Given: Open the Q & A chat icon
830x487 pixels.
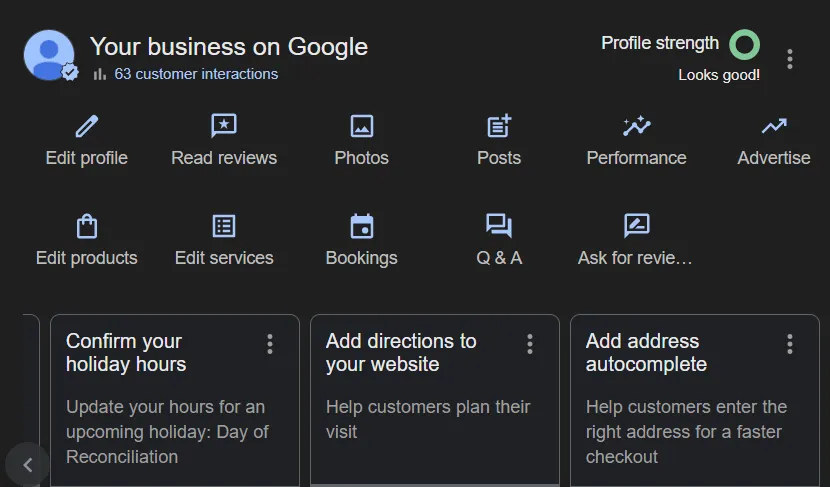Looking at the screenshot, I should [499, 226].
